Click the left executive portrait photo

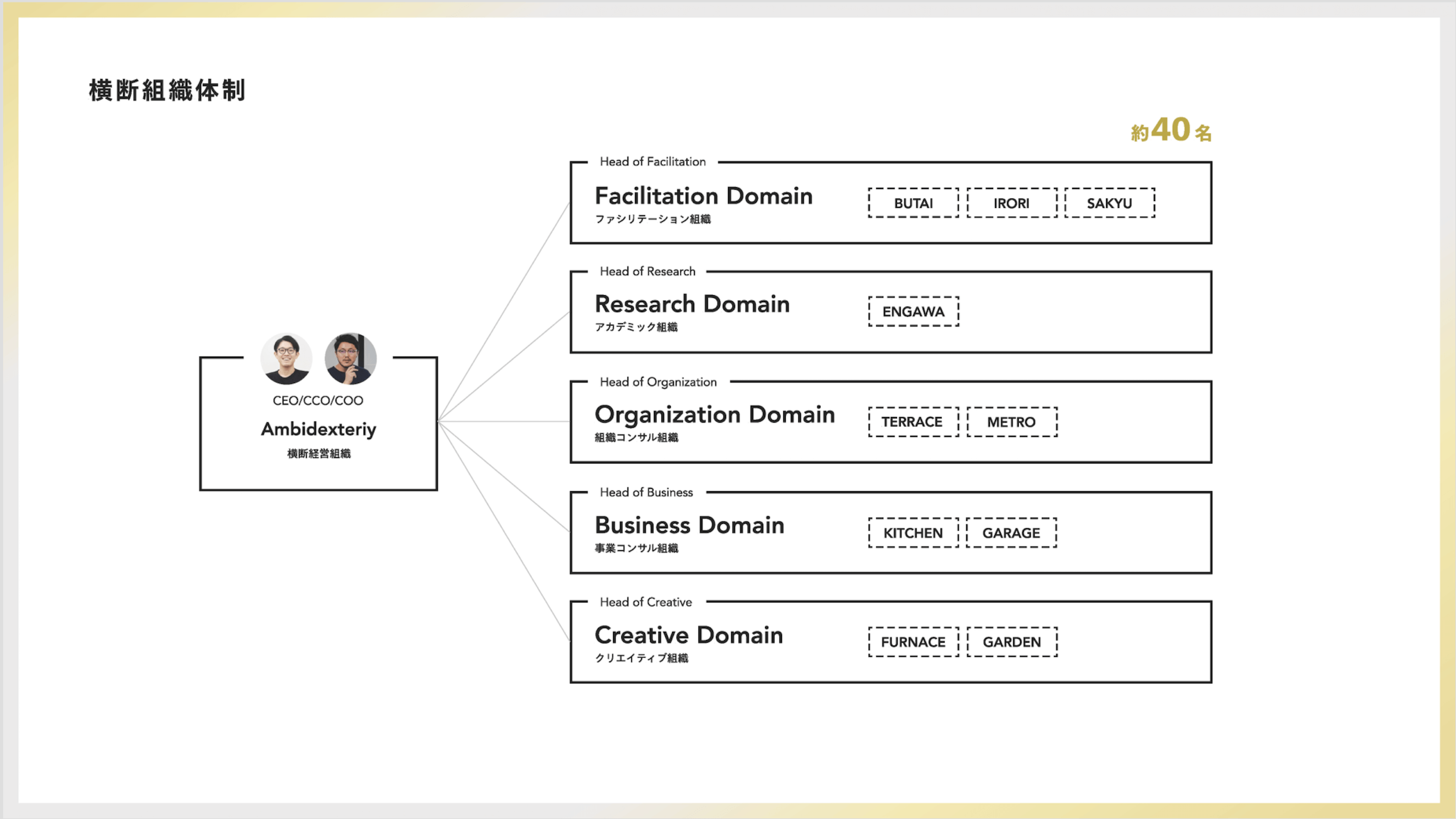pyautogui.click(x=286, y=359)
